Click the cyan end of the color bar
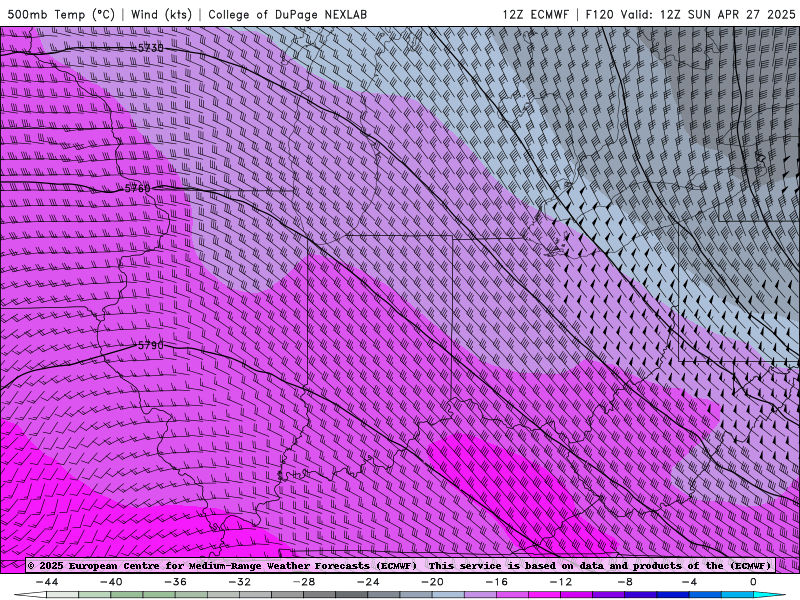Image resolution: width=800 pixels, height=600 pixels. pos(769,595)
